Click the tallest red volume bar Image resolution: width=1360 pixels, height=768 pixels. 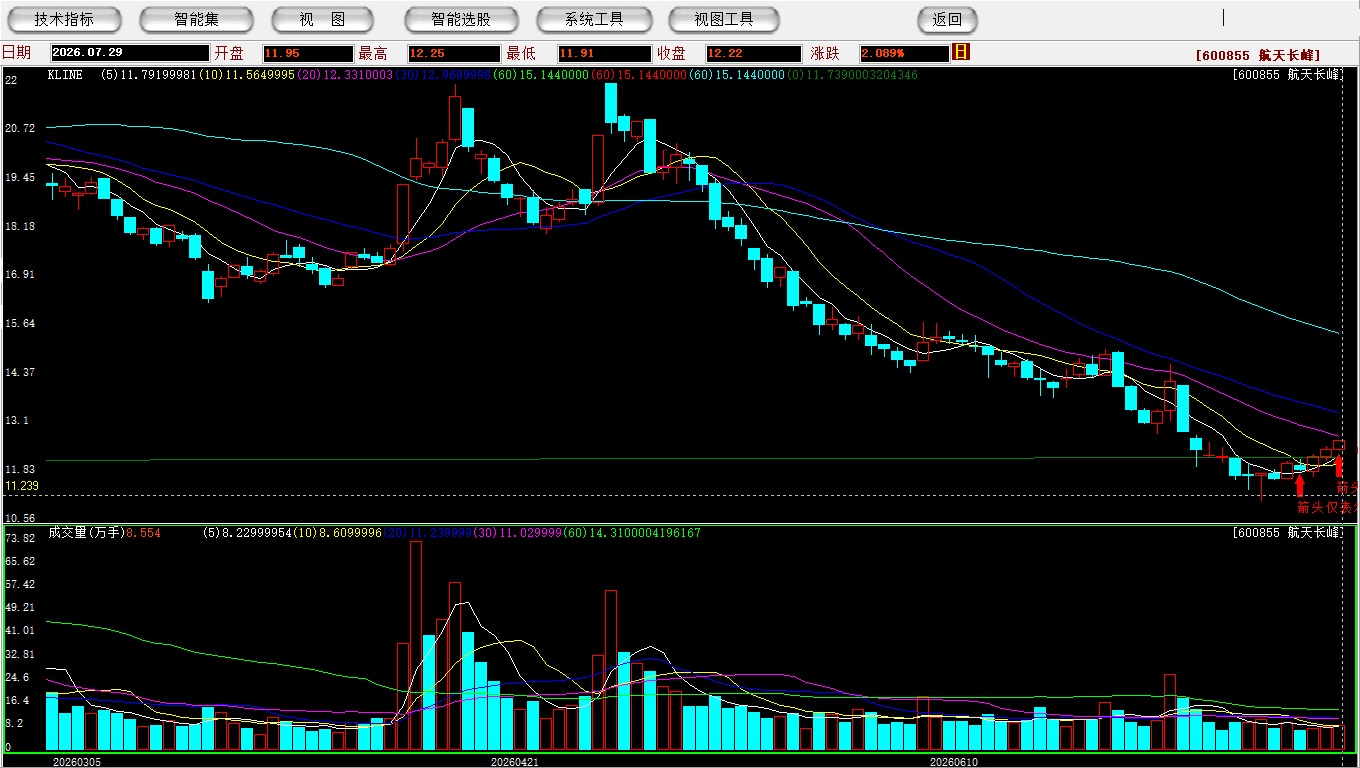tap(416, 645)
